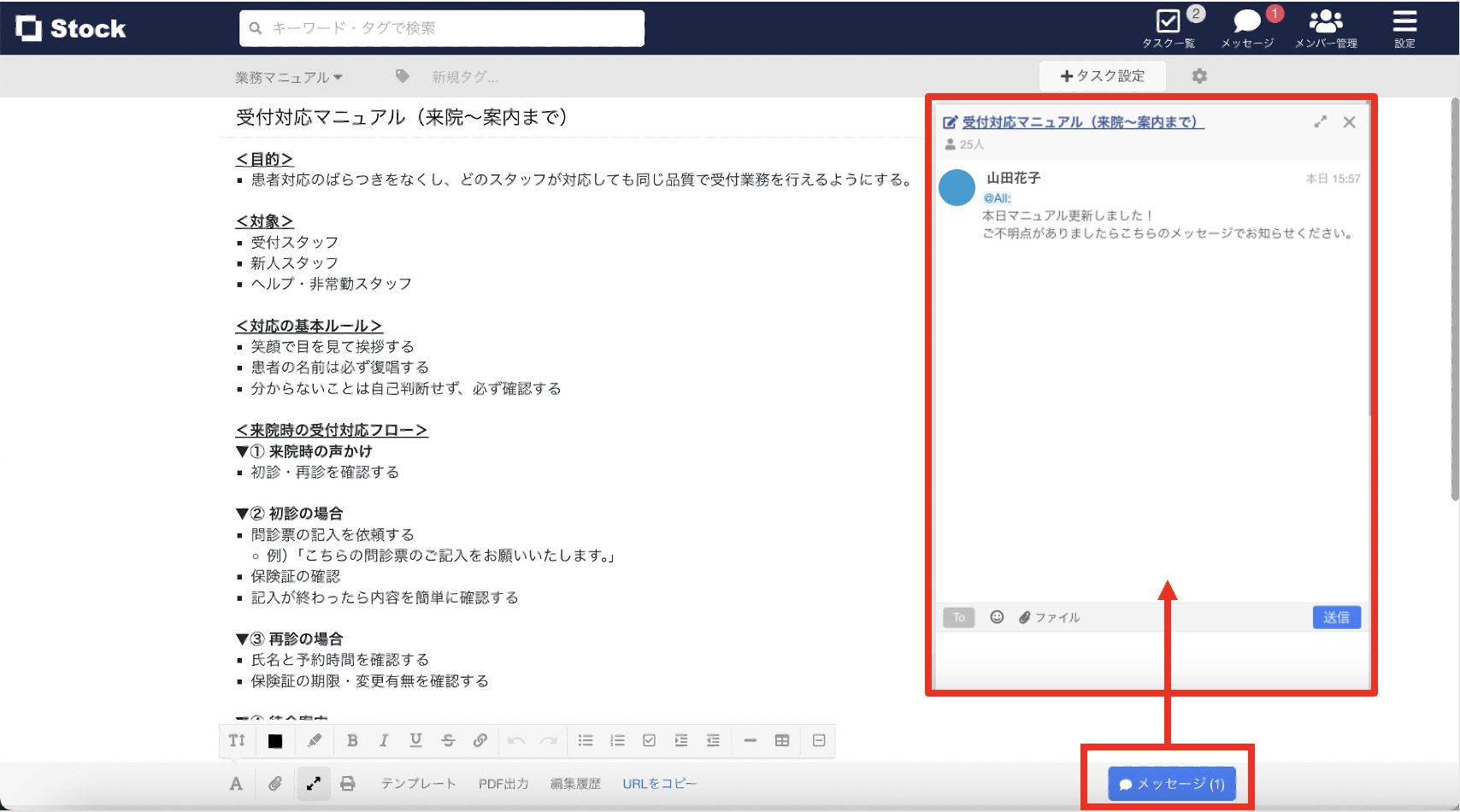Collapse the ▼② 初診の場合 section

[x=242, y=513]
